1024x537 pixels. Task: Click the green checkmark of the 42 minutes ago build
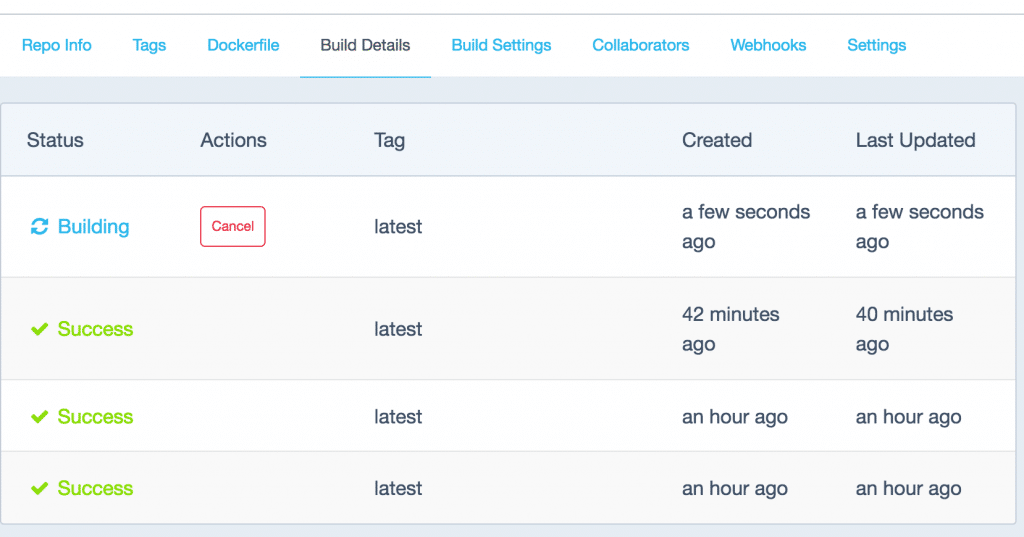(x=40, y=329)
